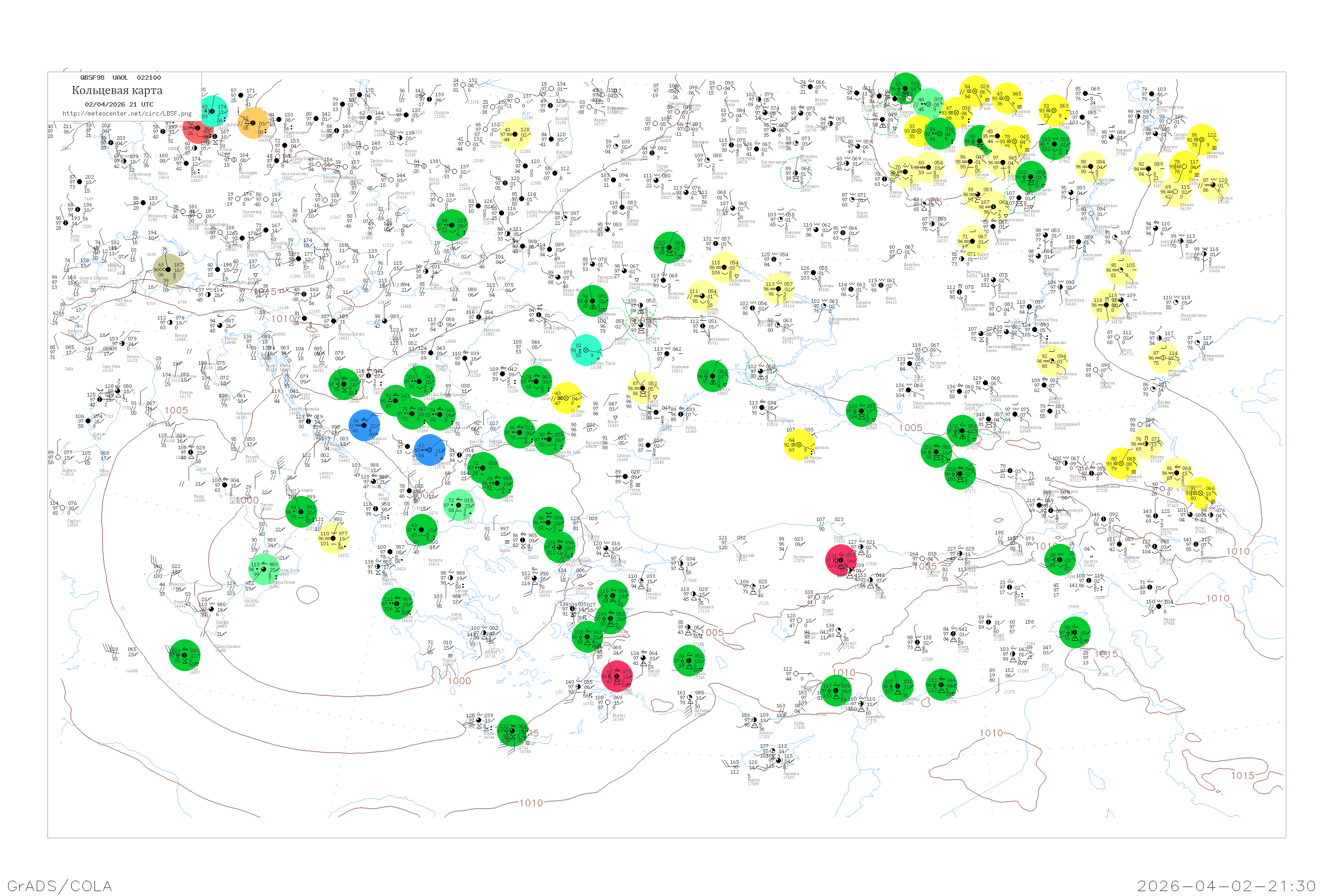The width and height of the screenshot is (1344, 896).
Task: Click the yellow Vf. Omu station circle
Action: (566, 398)
